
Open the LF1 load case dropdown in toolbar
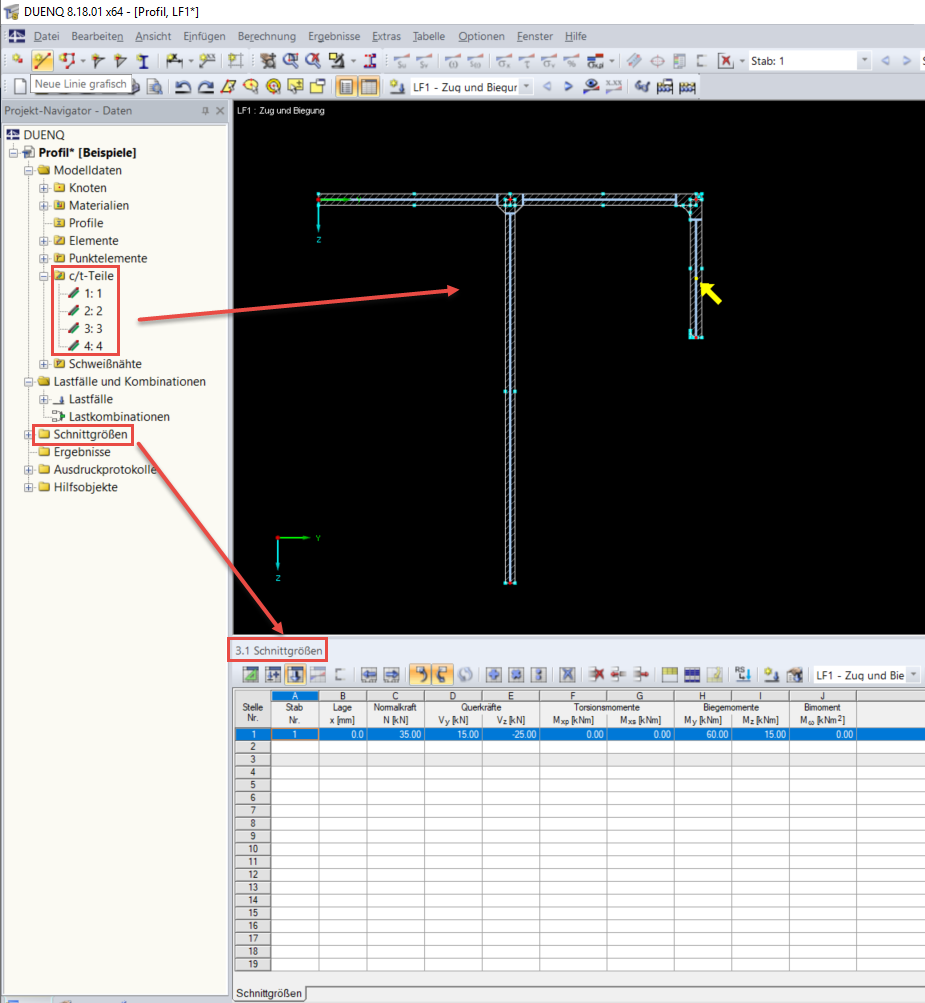tap(526, 86)
